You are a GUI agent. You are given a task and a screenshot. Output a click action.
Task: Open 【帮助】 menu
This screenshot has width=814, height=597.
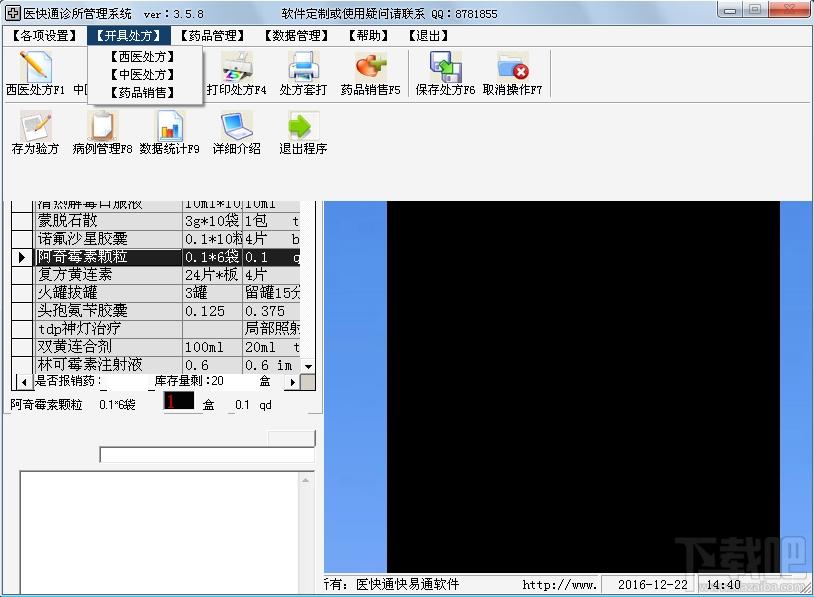(x=369, y=36)
